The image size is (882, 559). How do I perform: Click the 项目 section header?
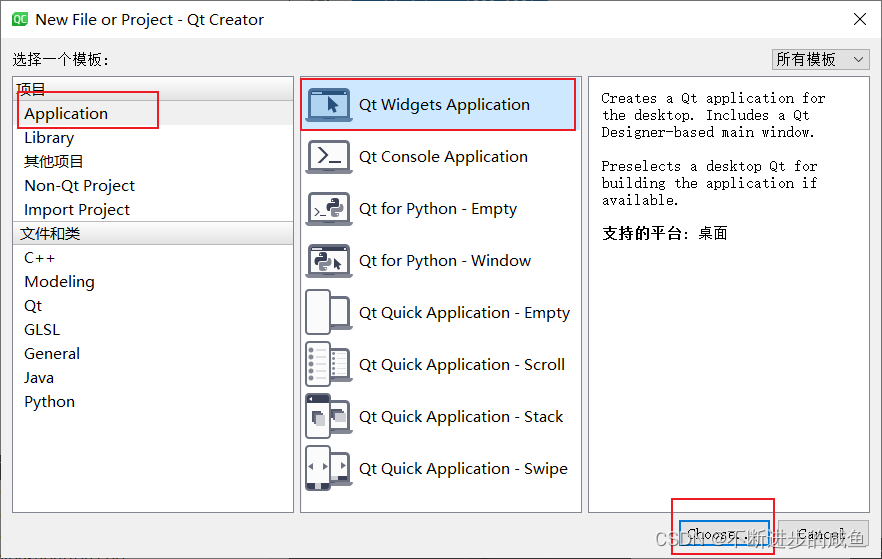tap(153, 89)
